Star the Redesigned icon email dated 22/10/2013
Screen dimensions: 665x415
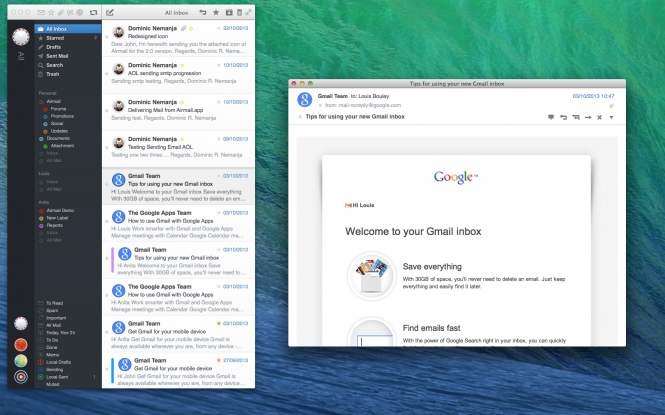[x=219, y=28]
